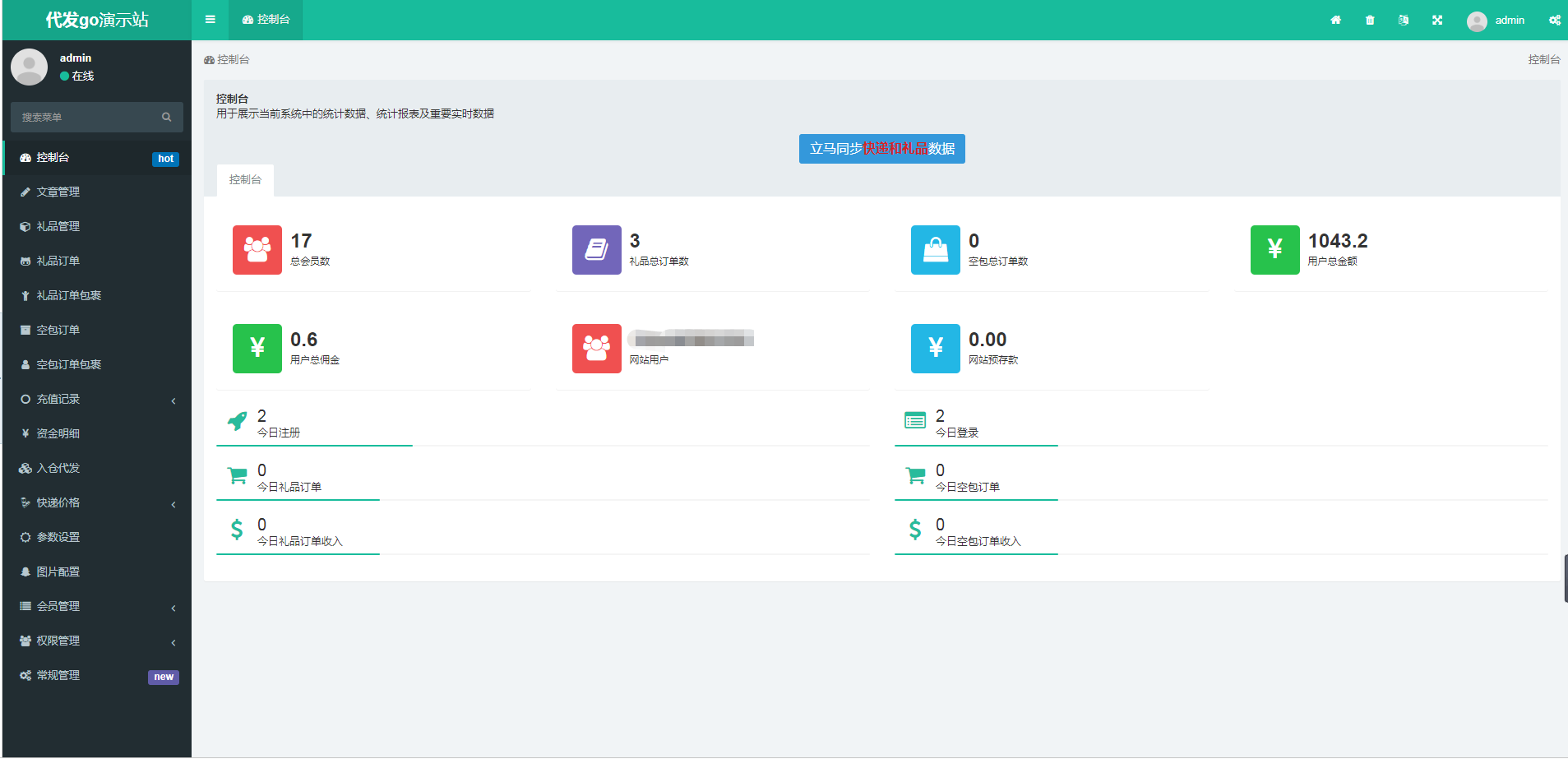Open 控制台 in the sidebar

[97, 157]
